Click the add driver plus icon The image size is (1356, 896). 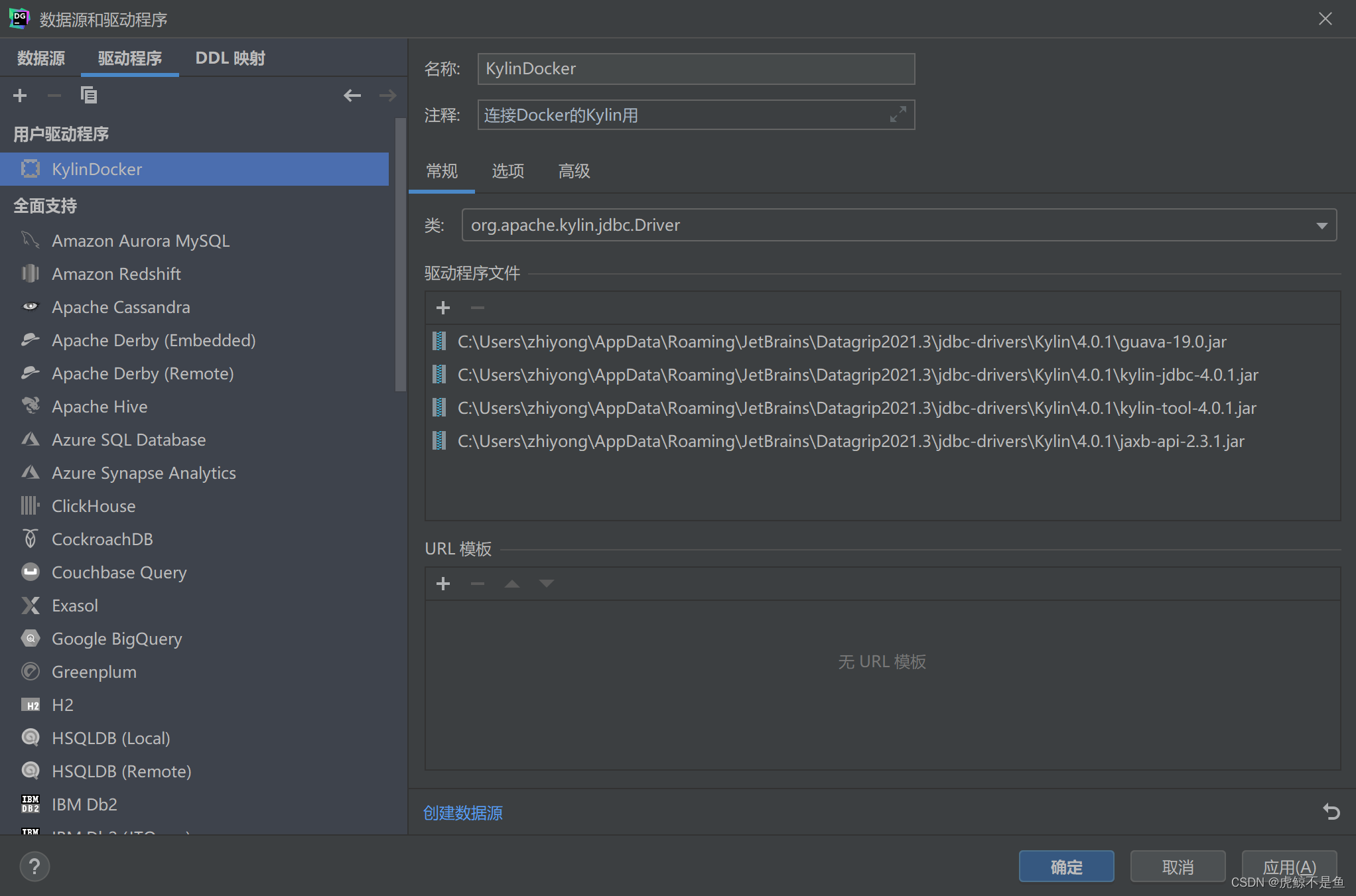click(x=20, y=96)
